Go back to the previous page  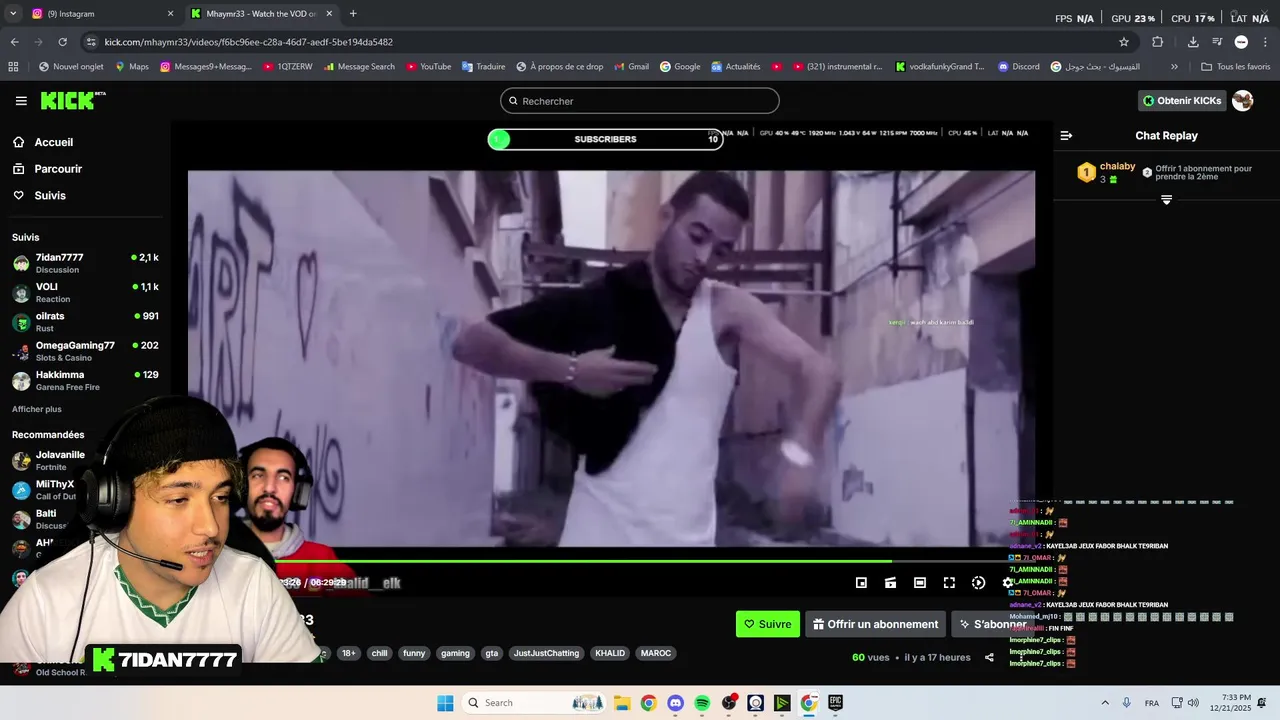14,42
